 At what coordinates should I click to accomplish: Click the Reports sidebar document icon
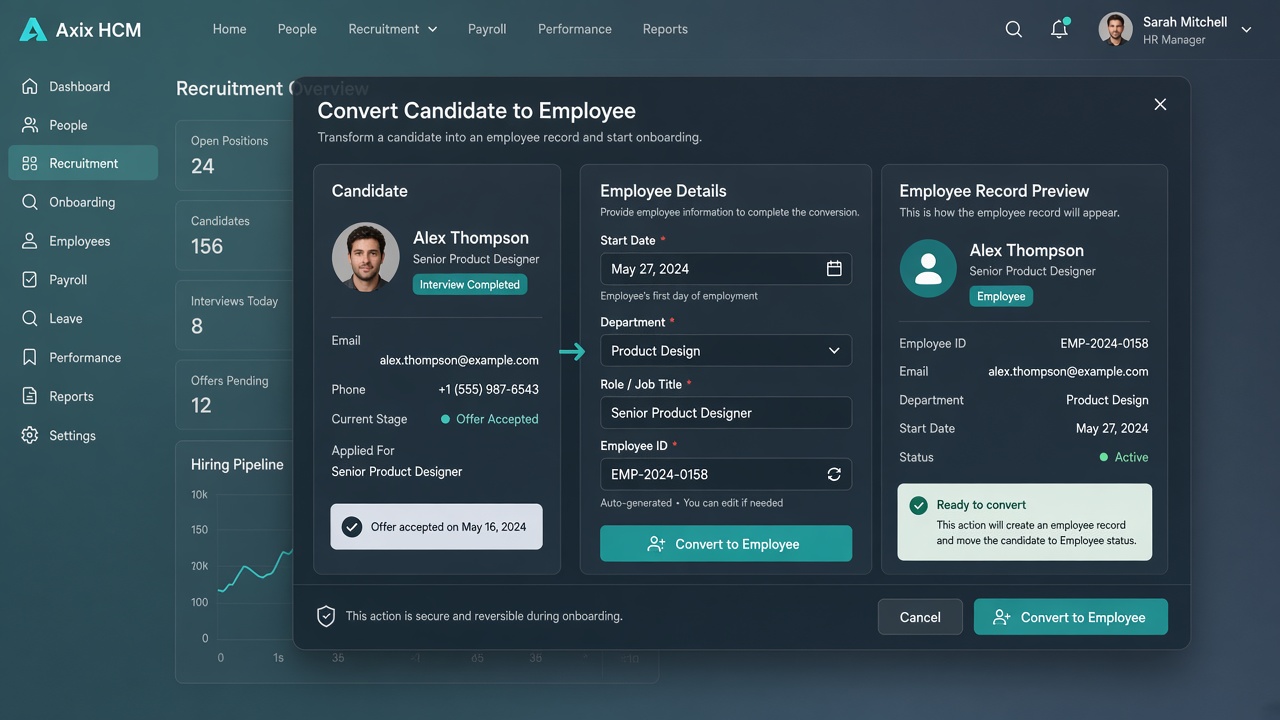[x=30, y=396]
